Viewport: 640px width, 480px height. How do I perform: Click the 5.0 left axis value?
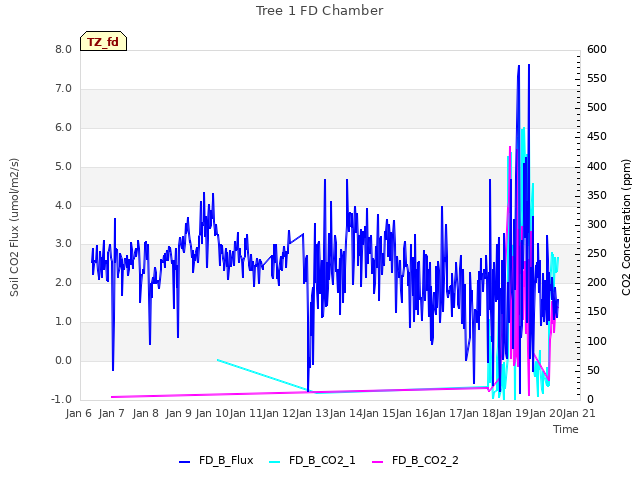63,167
